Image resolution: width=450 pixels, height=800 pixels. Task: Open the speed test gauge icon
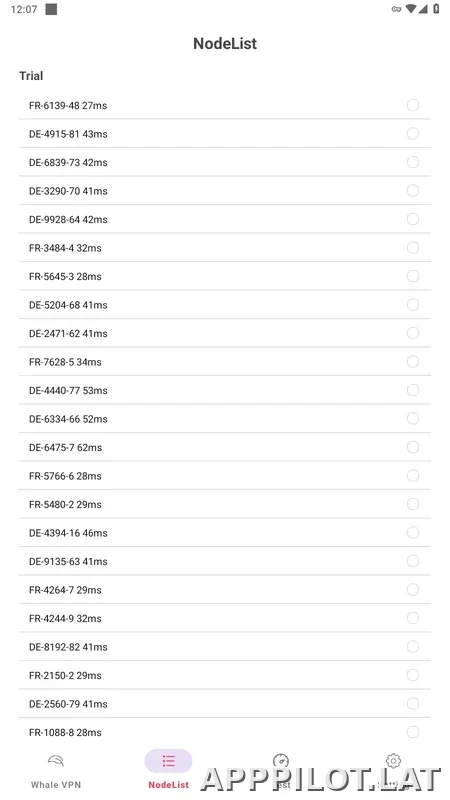[x=281, y=761]
